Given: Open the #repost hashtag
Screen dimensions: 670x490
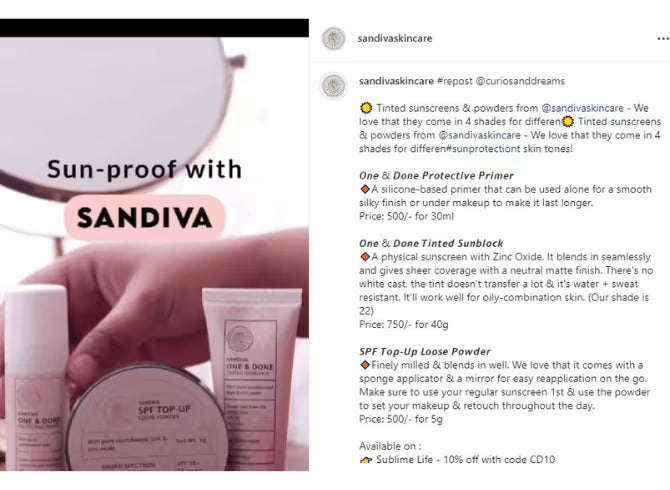Looking at the screenshot, I should 455,81.
